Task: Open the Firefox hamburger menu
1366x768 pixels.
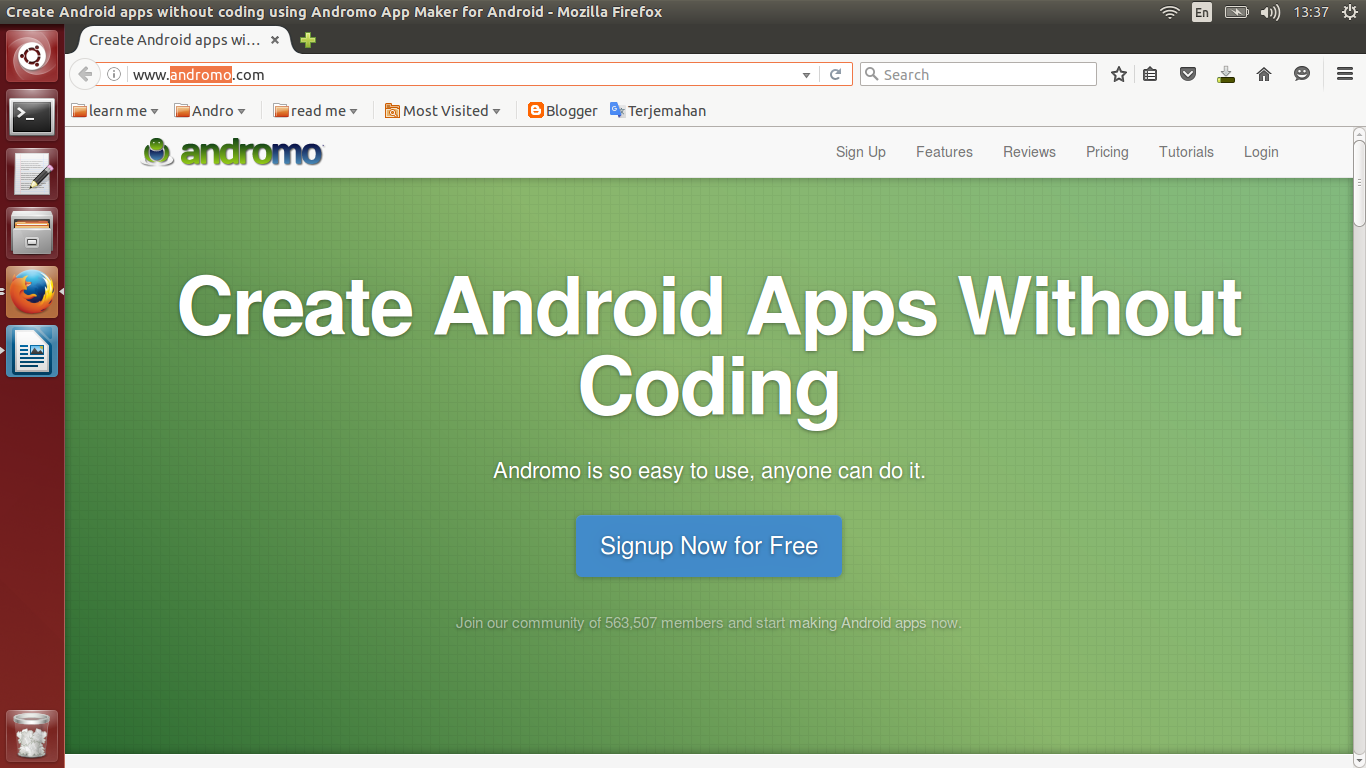Action: tap(1345, 74)
